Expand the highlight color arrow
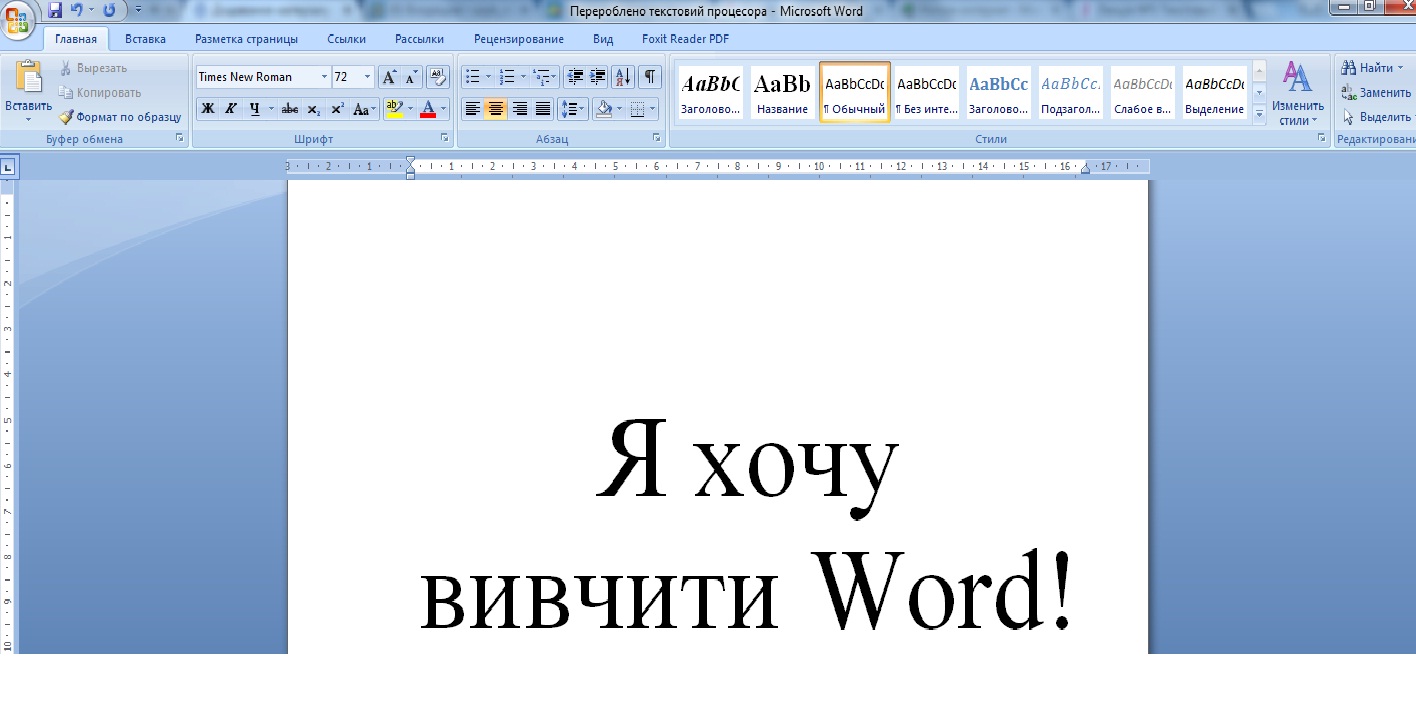 pos(410,109)
